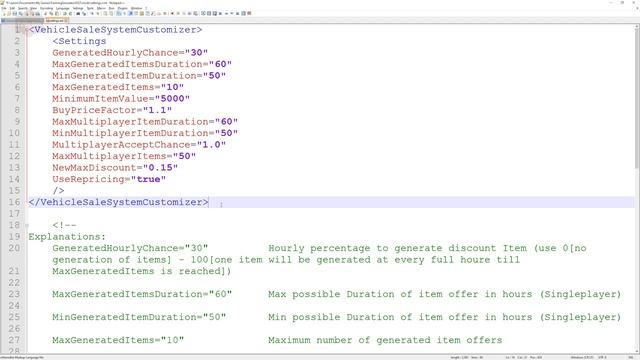This screenshot has width=640, height=360.
Task: Toggle the Word Wrap toolbar icon
Action: (118, 13)
